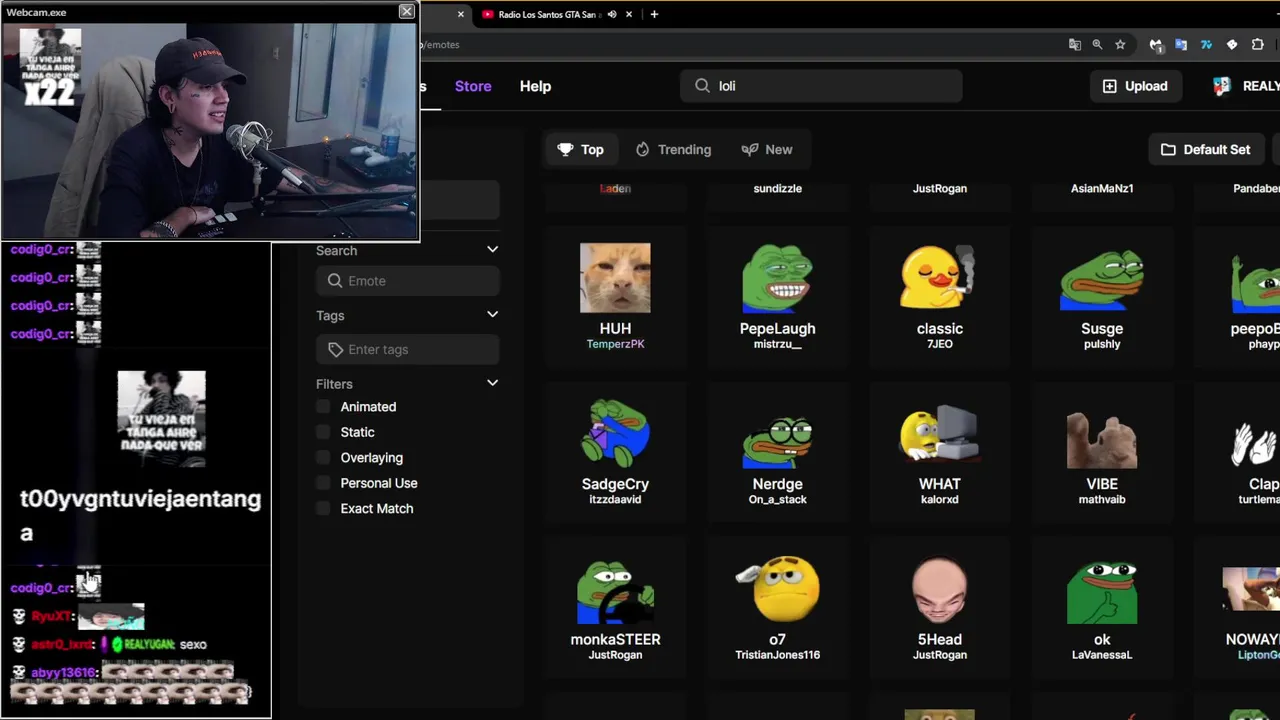Open TemperzPK's profile under HUH
Viewport: 1280px width, 720px height.
615,344
